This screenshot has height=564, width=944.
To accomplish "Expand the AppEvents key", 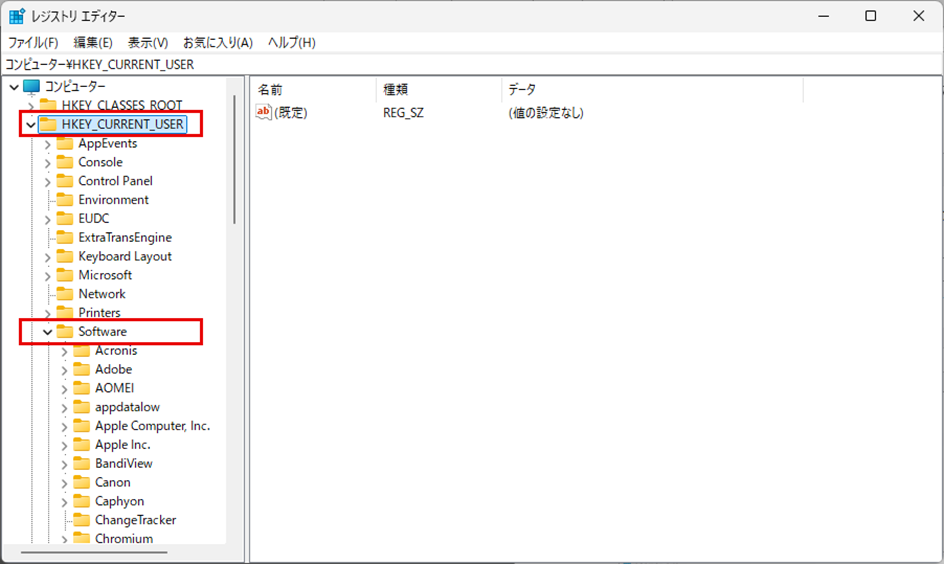I will click(48, 144).
